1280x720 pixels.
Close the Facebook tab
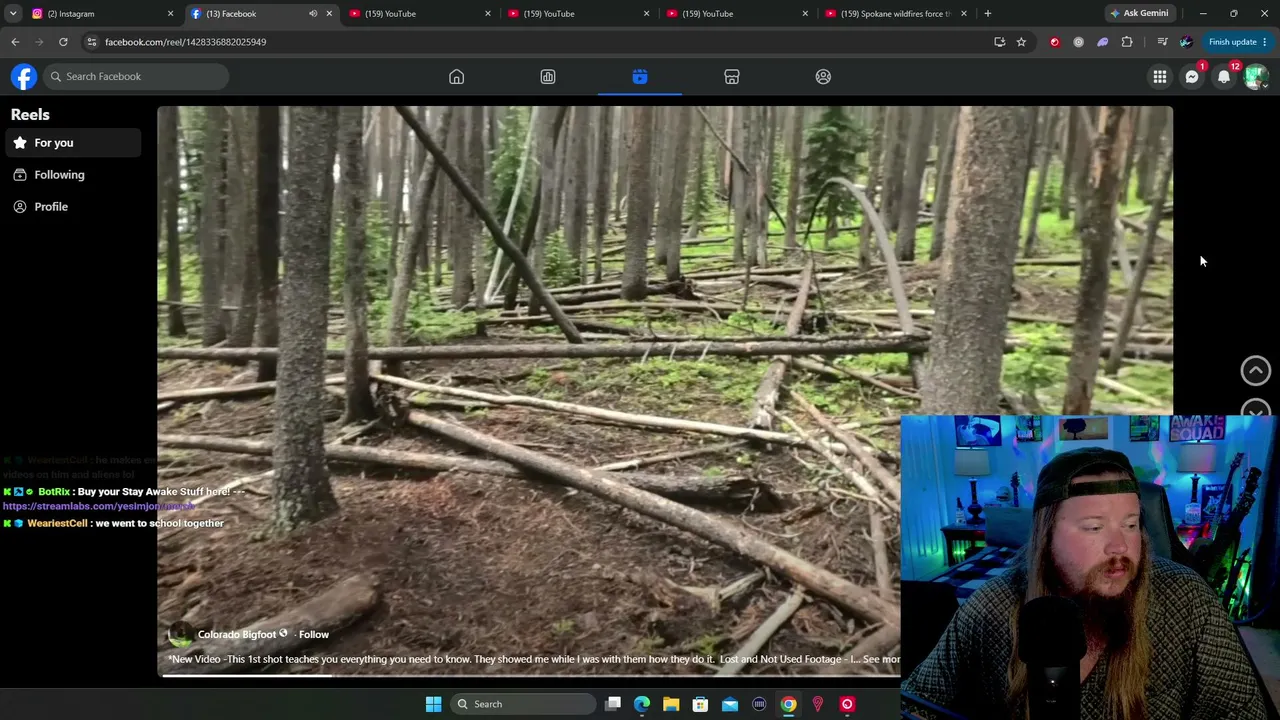(329, 14)
